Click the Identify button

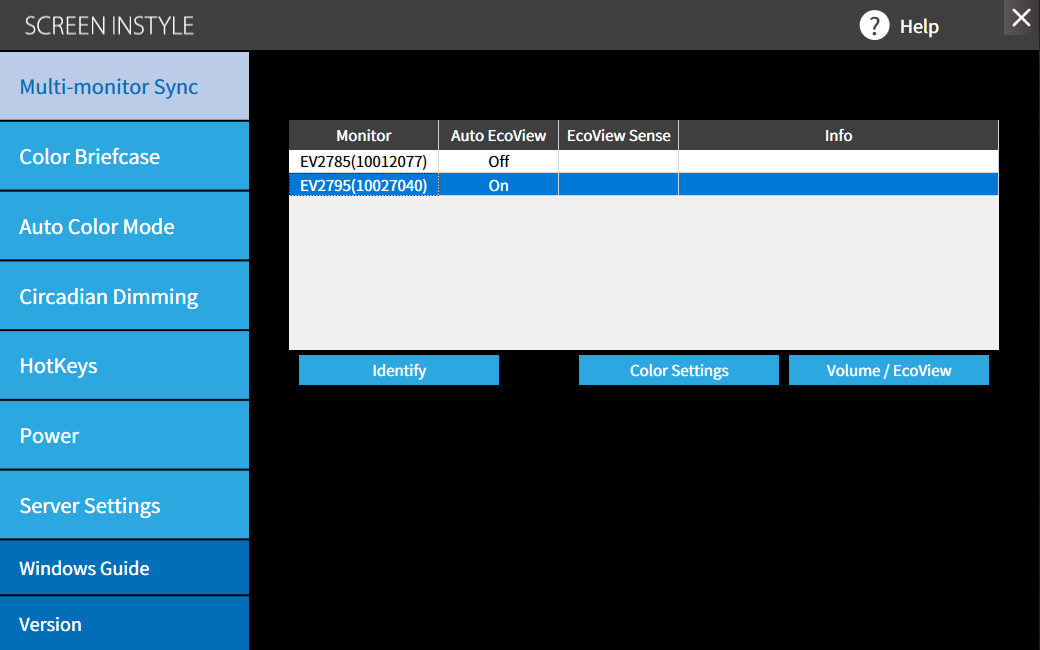(x=399, y=370)
